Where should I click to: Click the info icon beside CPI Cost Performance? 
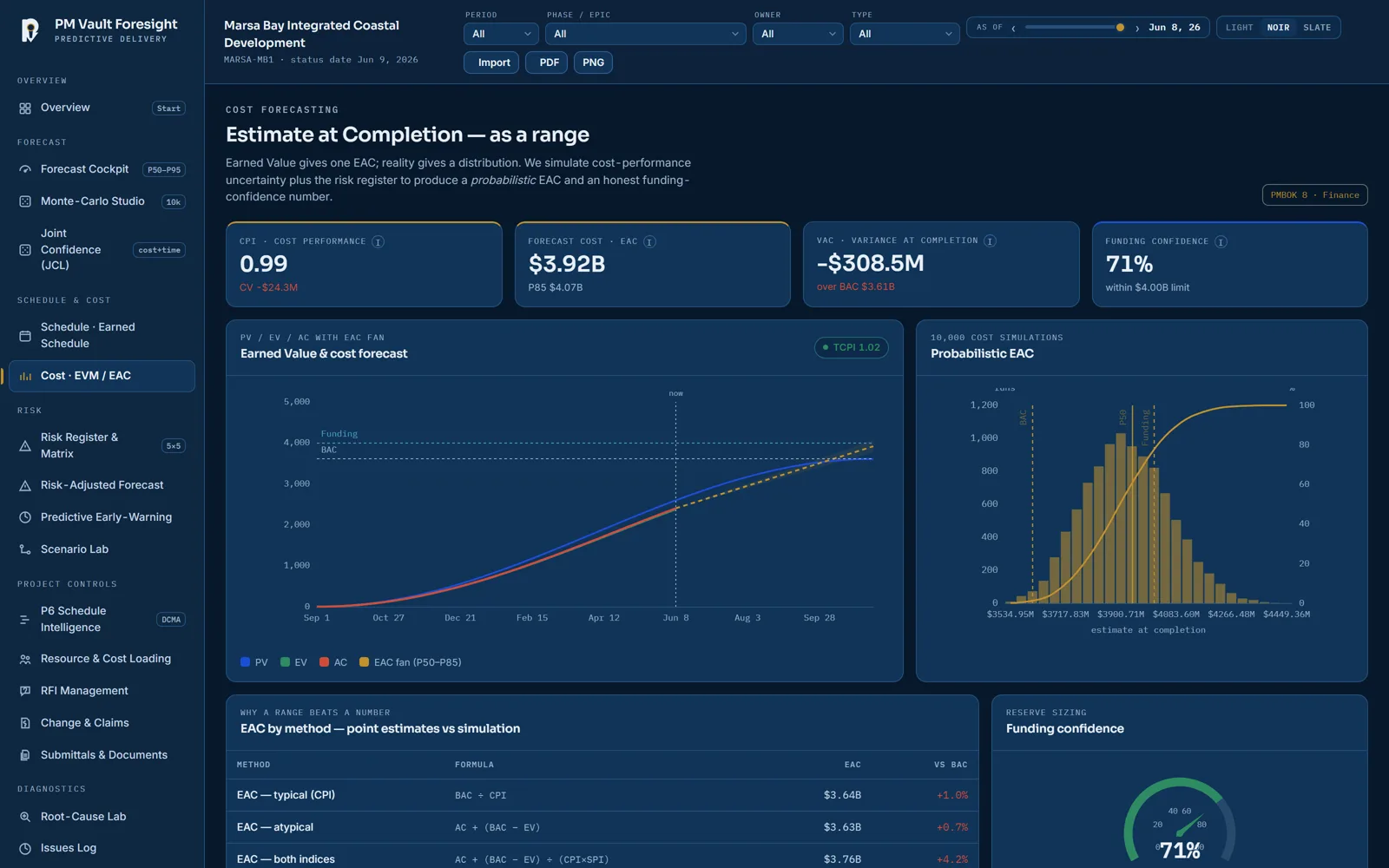point(379,241)
